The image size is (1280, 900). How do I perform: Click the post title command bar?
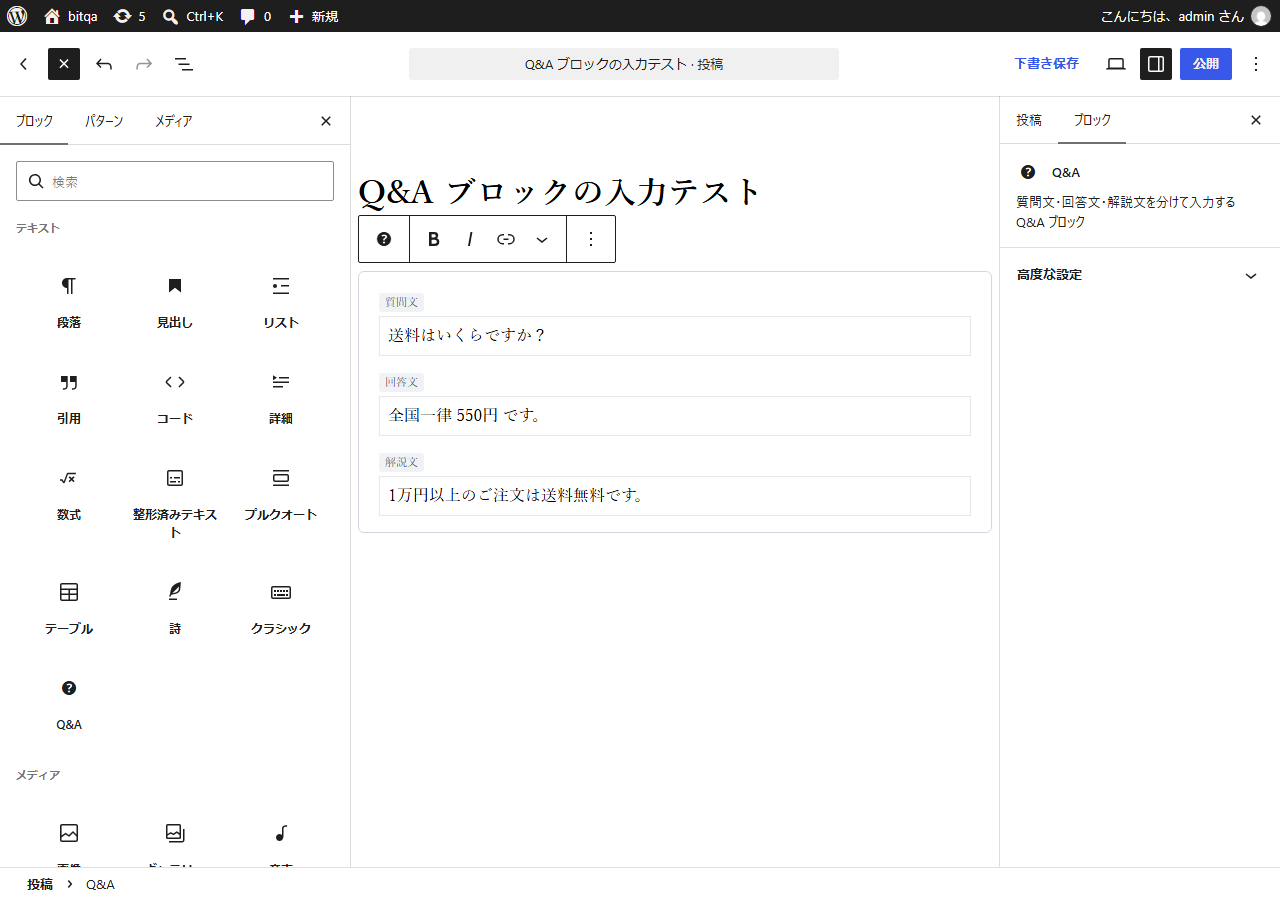tap(624, 64)
